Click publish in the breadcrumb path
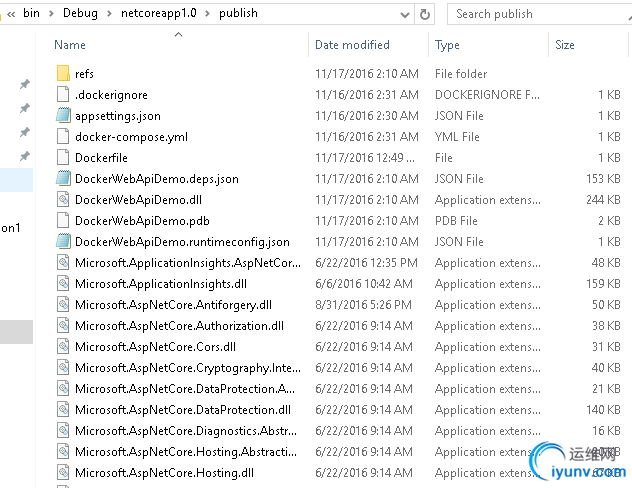 [x=238, y=13]
